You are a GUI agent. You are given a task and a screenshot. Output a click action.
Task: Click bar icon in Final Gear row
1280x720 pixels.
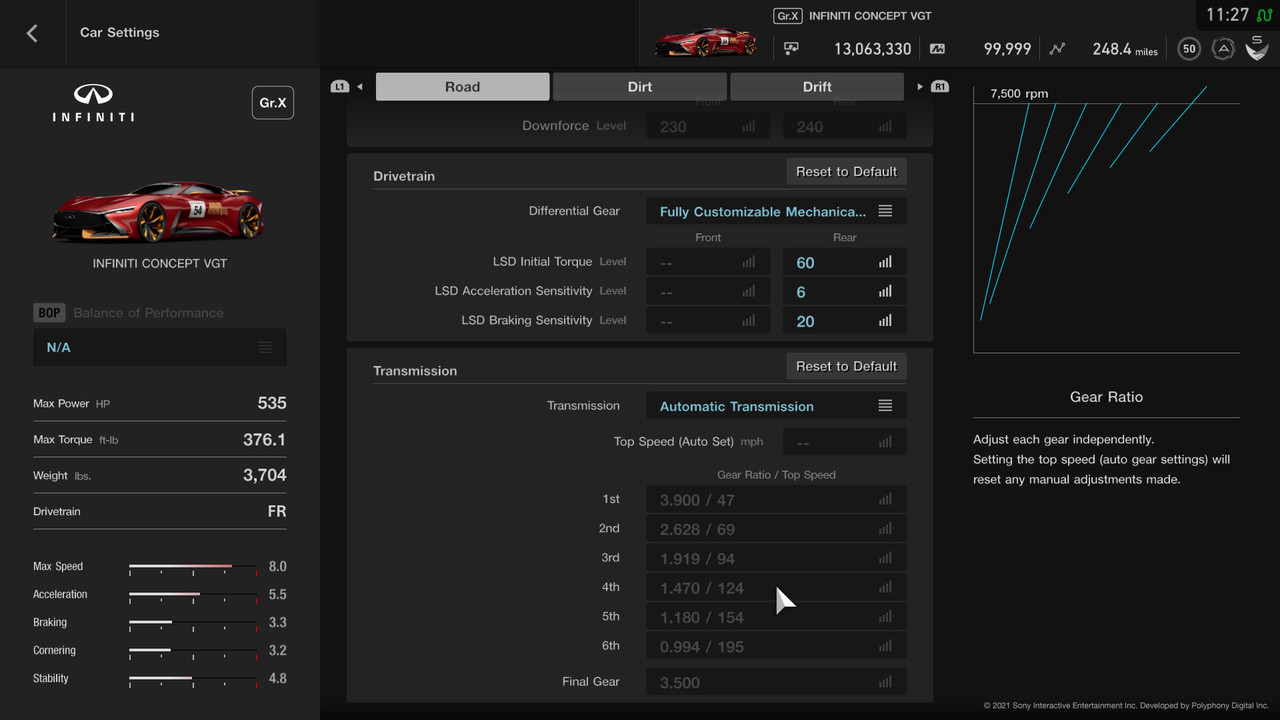pyautogui.click(x=885, y=682)
